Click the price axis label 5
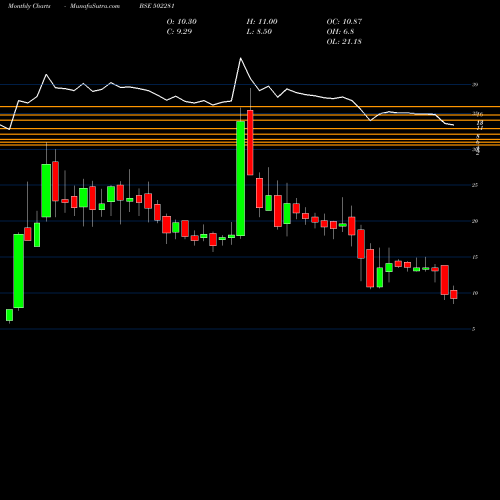 tap(473, 329)
